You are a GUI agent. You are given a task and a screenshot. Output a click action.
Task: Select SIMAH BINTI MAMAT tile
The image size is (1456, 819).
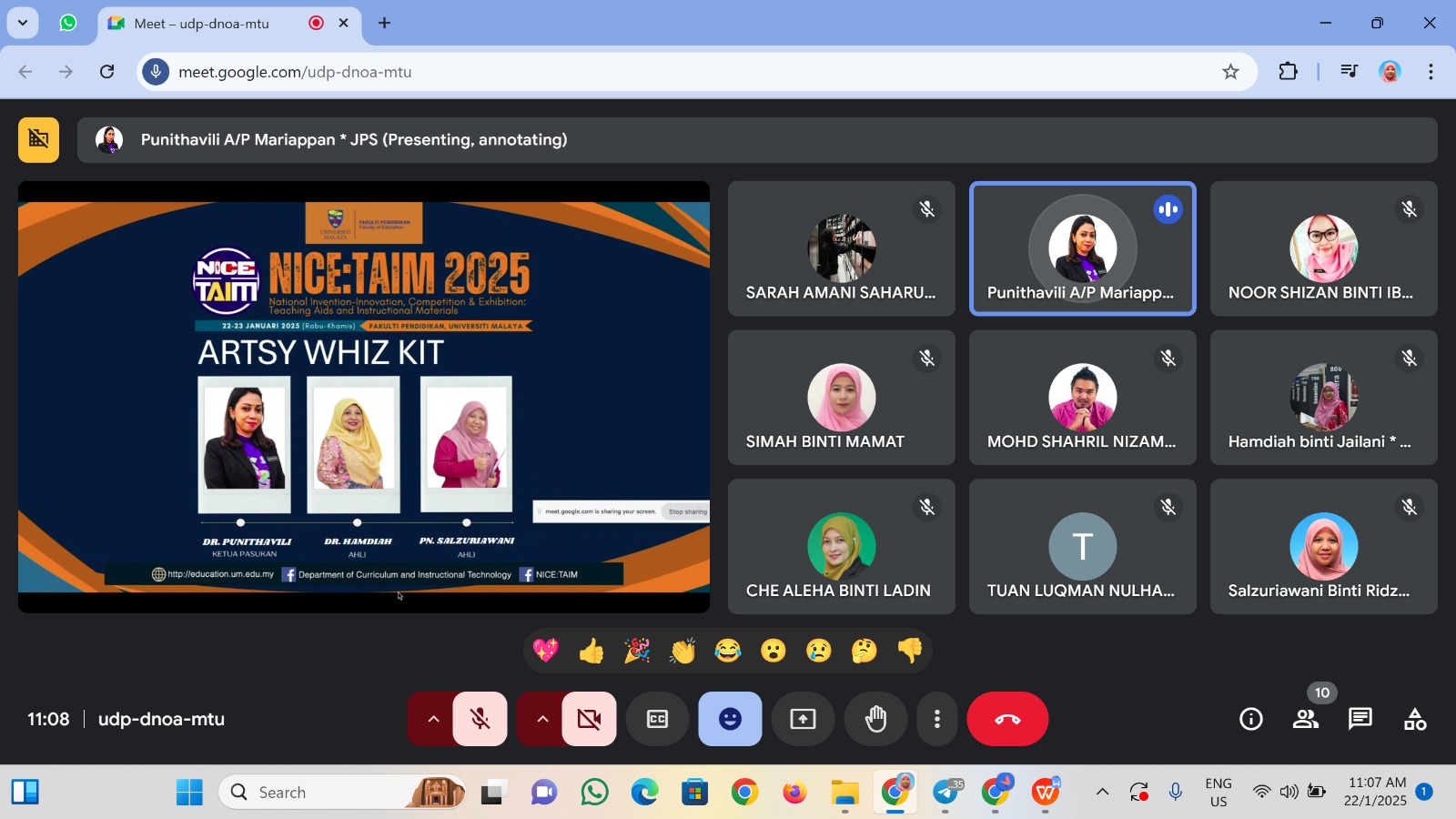(x=842, y=398)
